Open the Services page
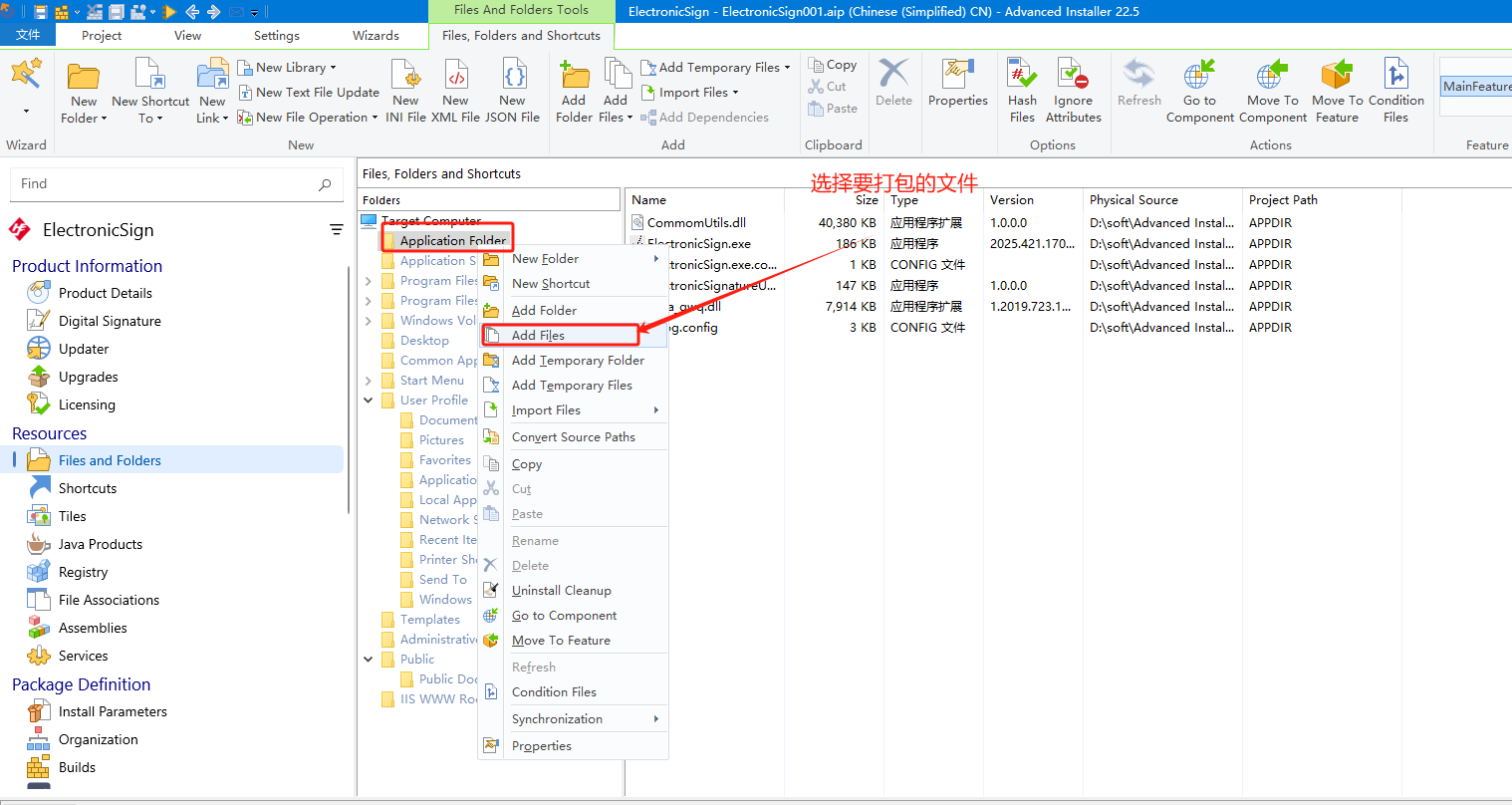The height and width of the screenshot is (805, 1512). tap(83, 656)
